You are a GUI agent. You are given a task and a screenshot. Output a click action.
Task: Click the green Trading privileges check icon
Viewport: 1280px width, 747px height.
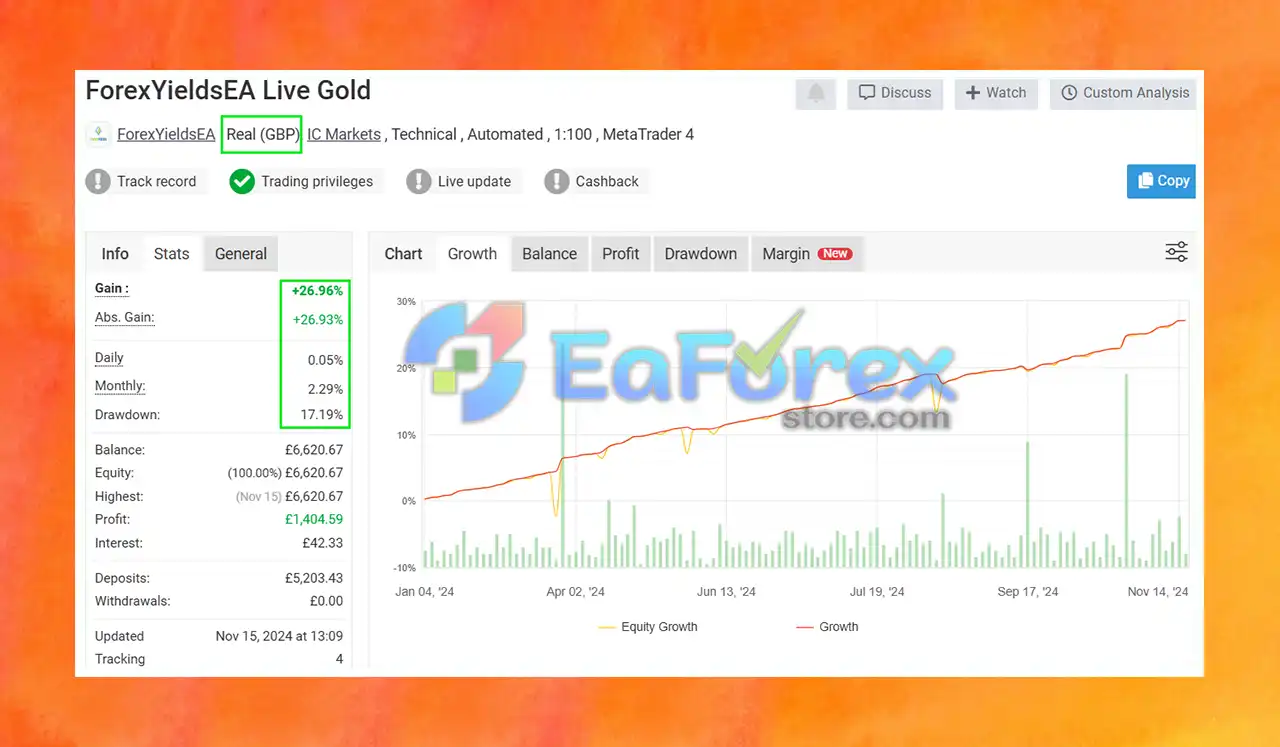[x=242, y=181]
